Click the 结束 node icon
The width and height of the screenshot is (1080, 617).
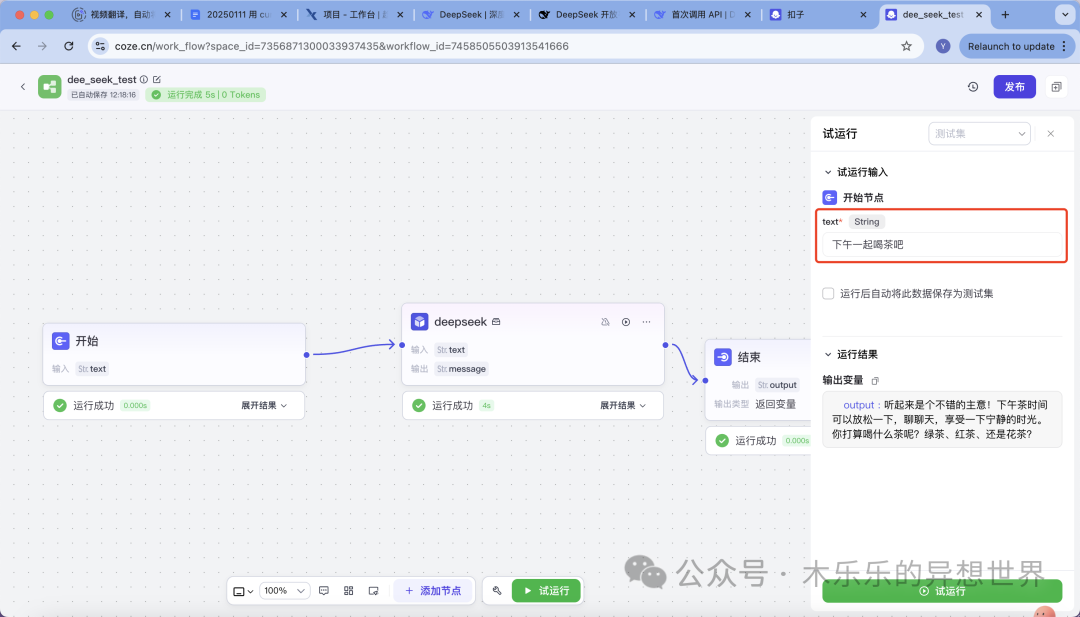click(x=723, y=357)
